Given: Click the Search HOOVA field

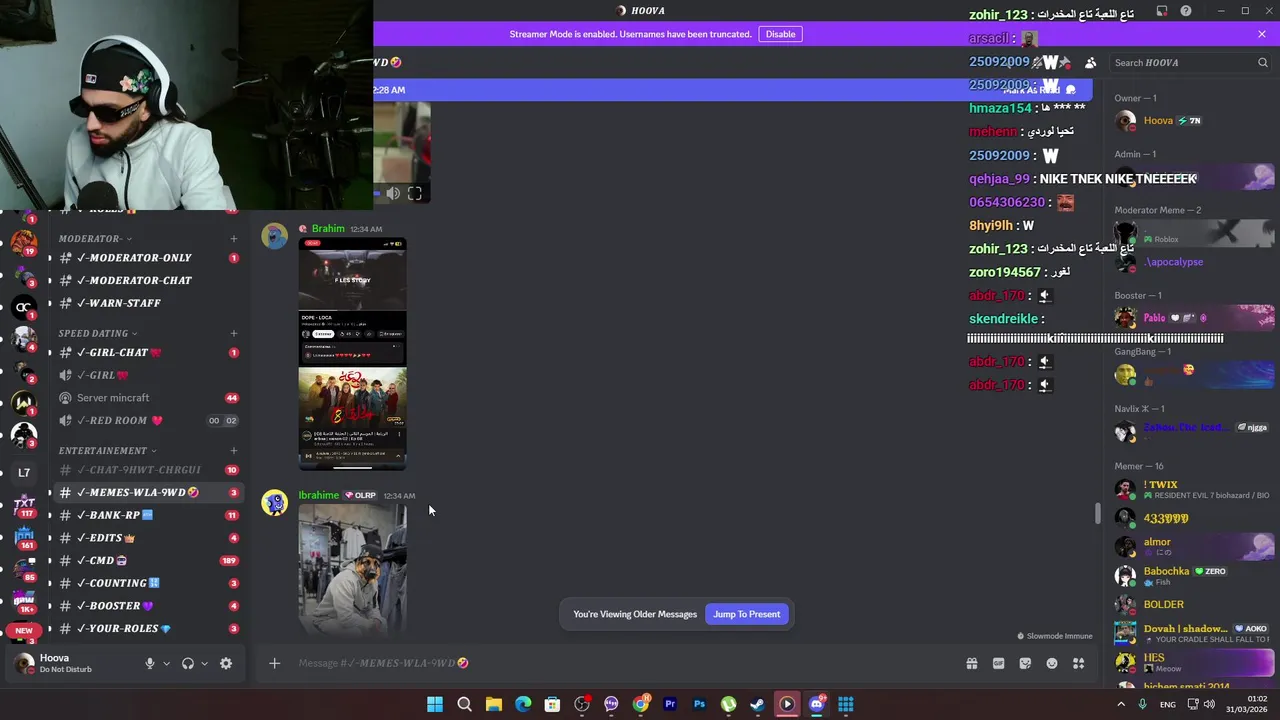Looking at the screenshot, I should [1190, 63].
